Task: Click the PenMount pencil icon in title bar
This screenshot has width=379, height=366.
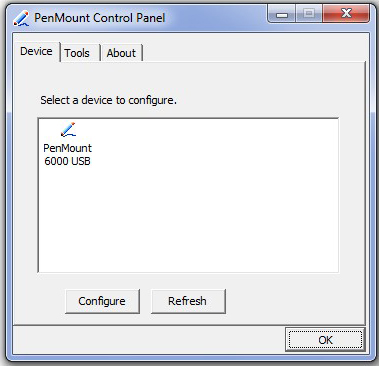Action: [x=21, y=18]
